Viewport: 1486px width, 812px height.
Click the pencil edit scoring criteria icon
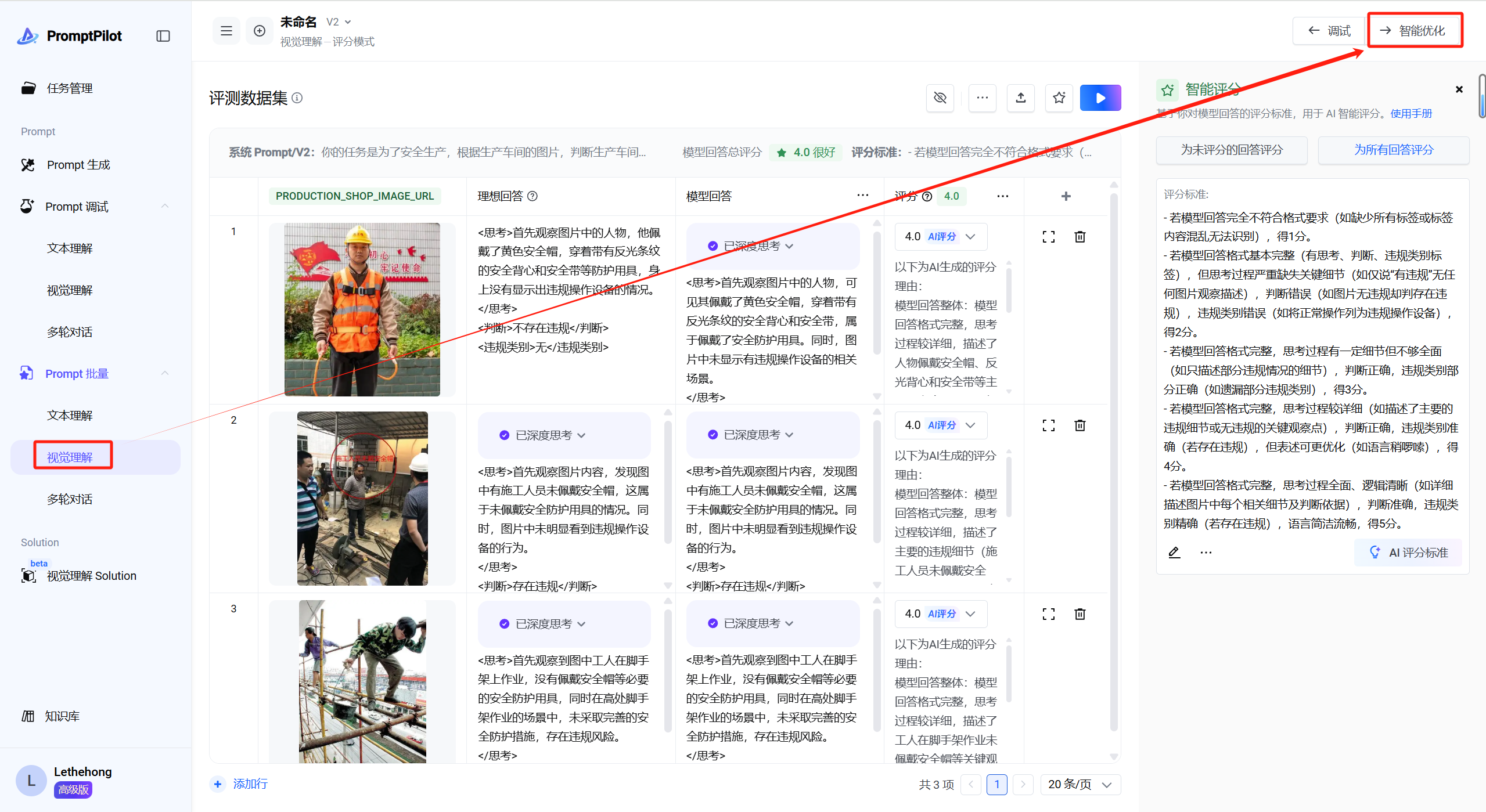pyautogui.click(x=1174, y=552)
